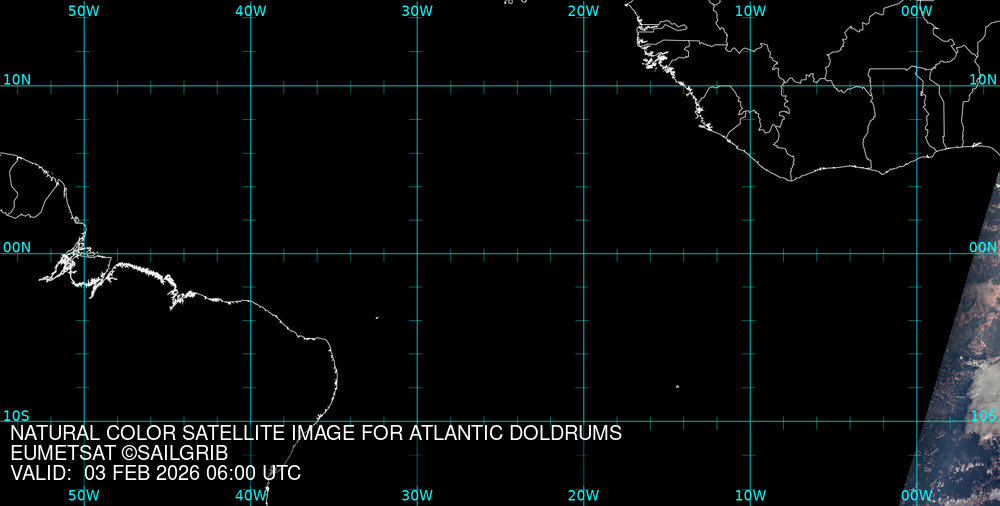Click the left 00N latitude label

click(x=16, y=247)
